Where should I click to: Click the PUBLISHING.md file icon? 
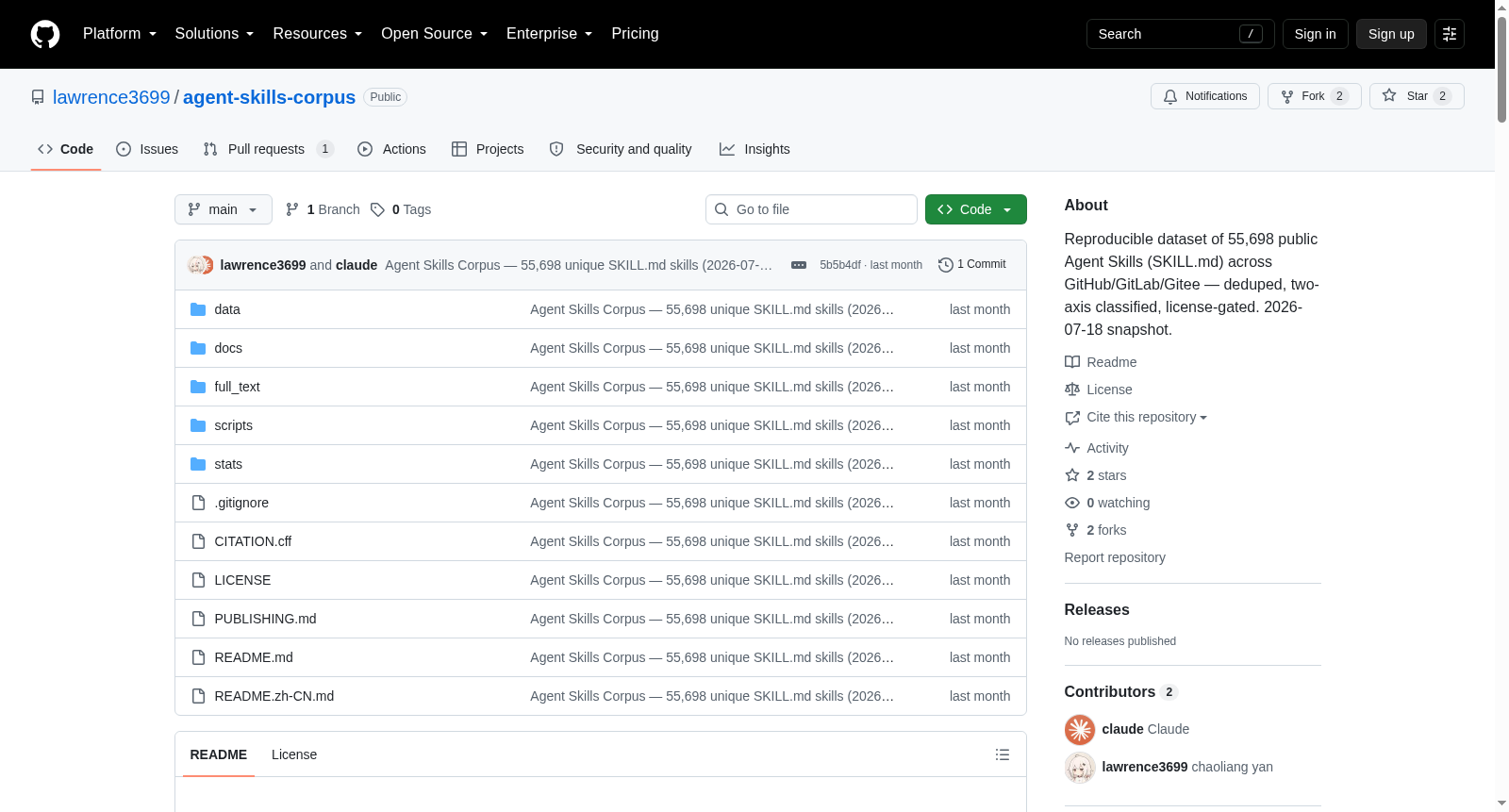pyautogui.click(x=198, y=619)
